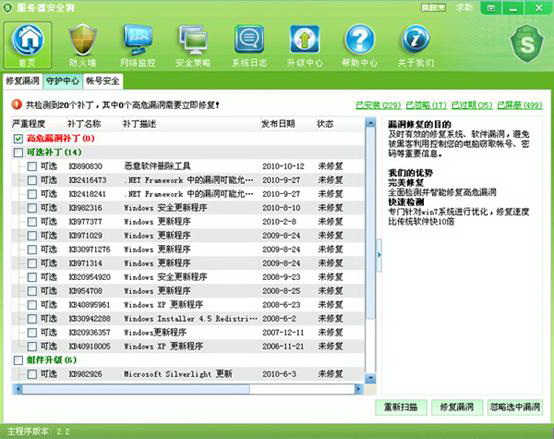The image size is (554, 439).
Task: Open the 已屏蔽 (499) link
Action: click(520, 105)
